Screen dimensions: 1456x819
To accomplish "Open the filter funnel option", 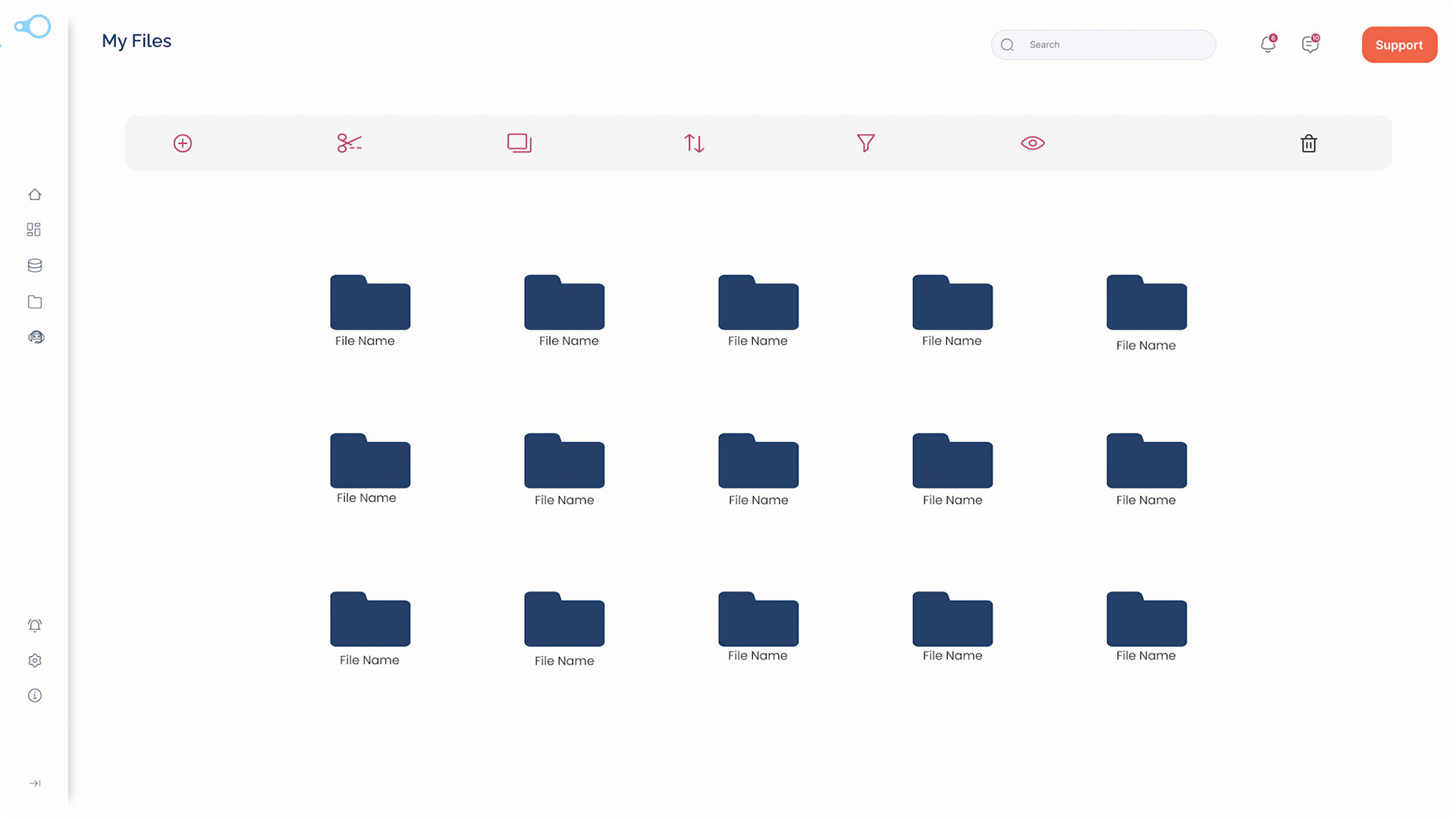I will 865,143.
